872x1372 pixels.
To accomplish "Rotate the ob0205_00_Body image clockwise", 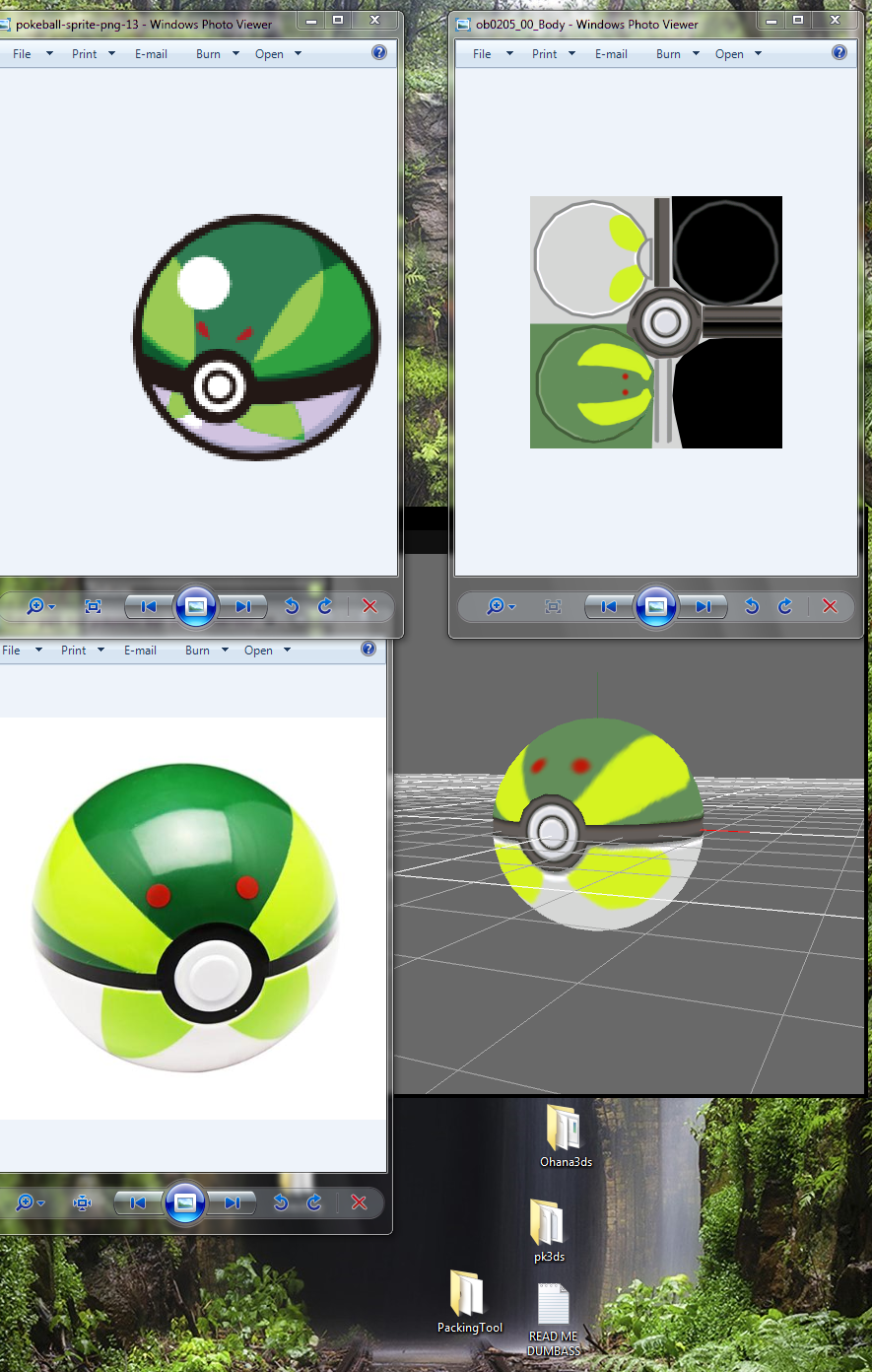I will (785, 606).
